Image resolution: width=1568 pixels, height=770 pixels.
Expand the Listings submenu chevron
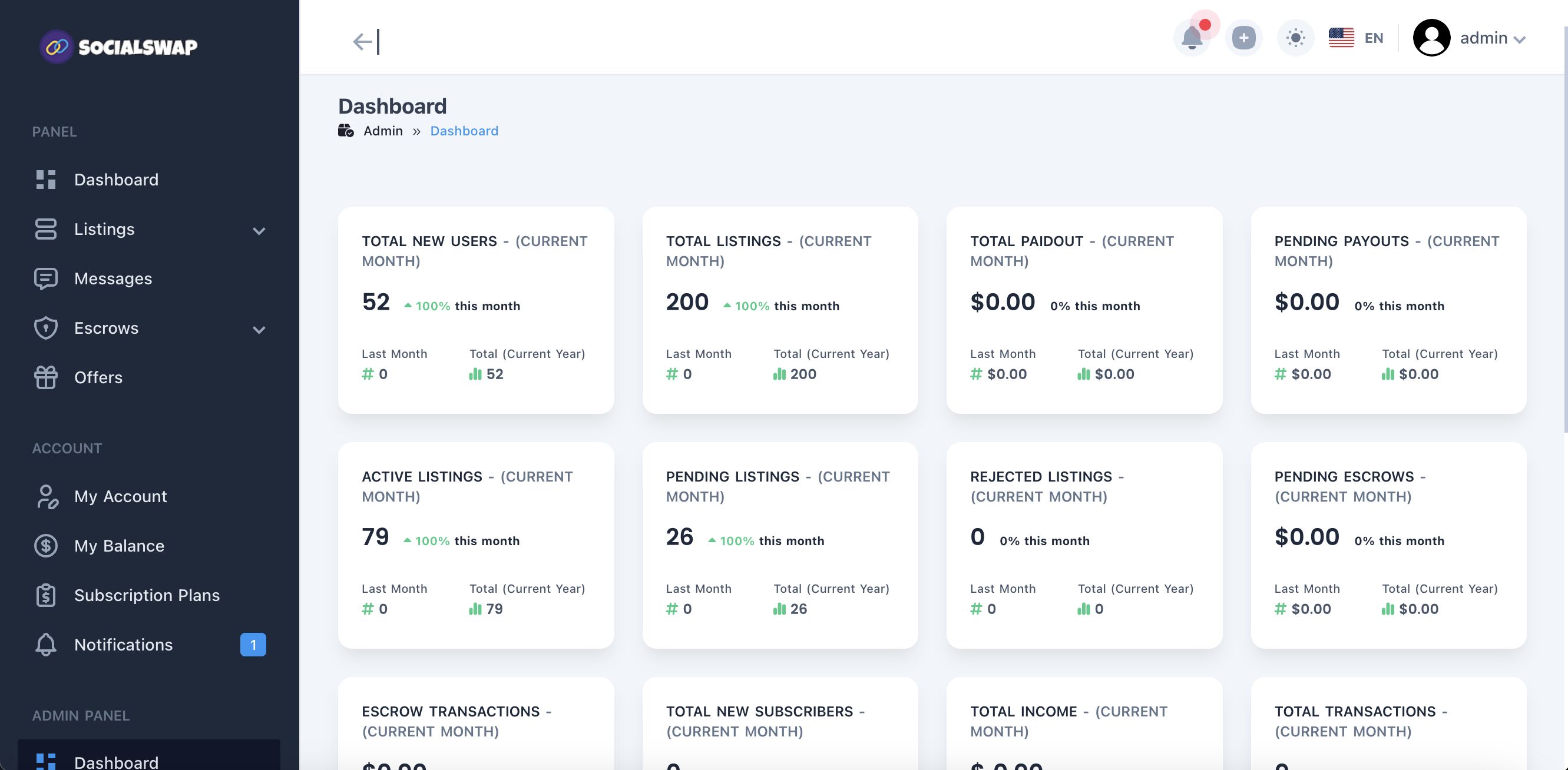tap(259, 231)
